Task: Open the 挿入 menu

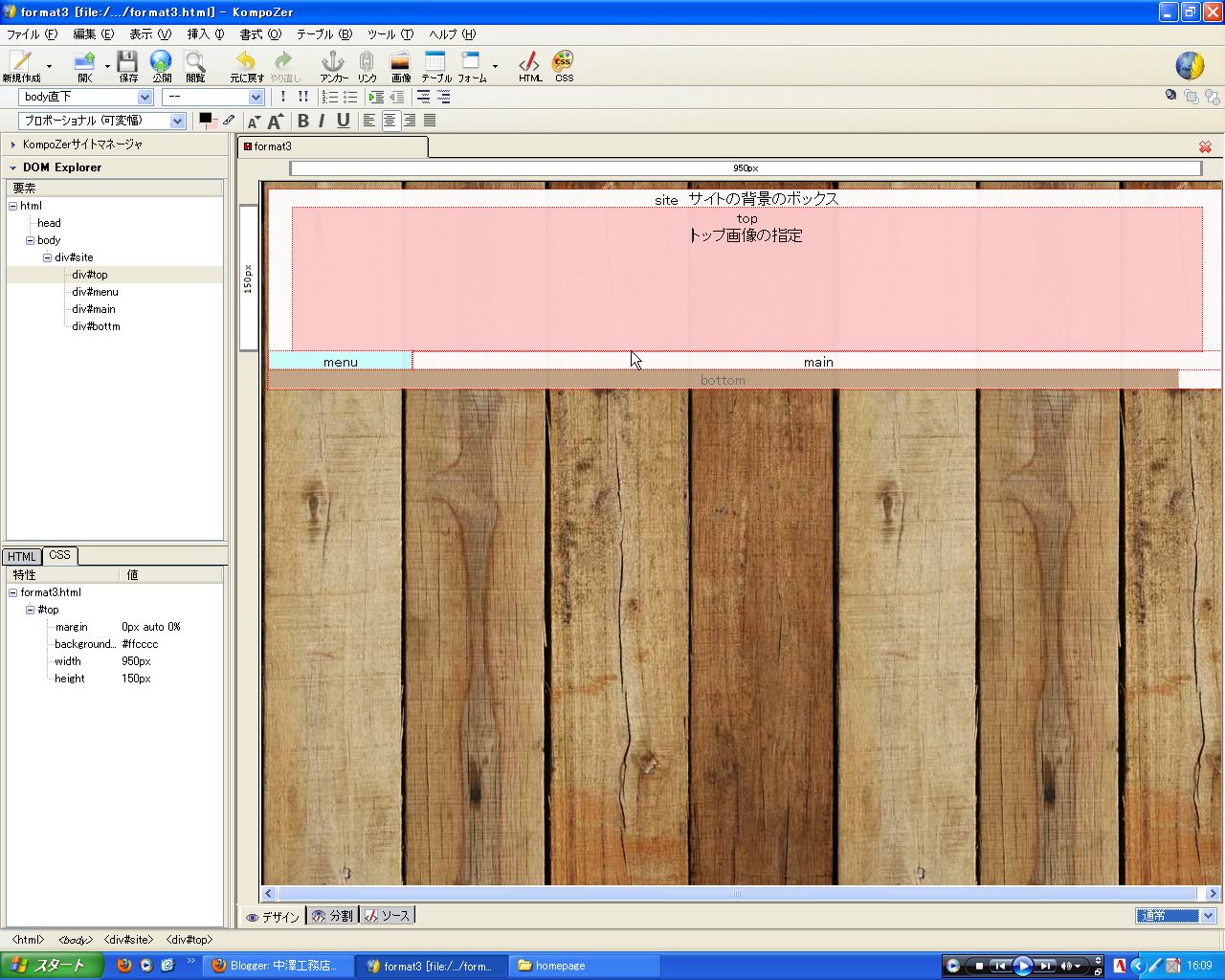Action: 206,34
